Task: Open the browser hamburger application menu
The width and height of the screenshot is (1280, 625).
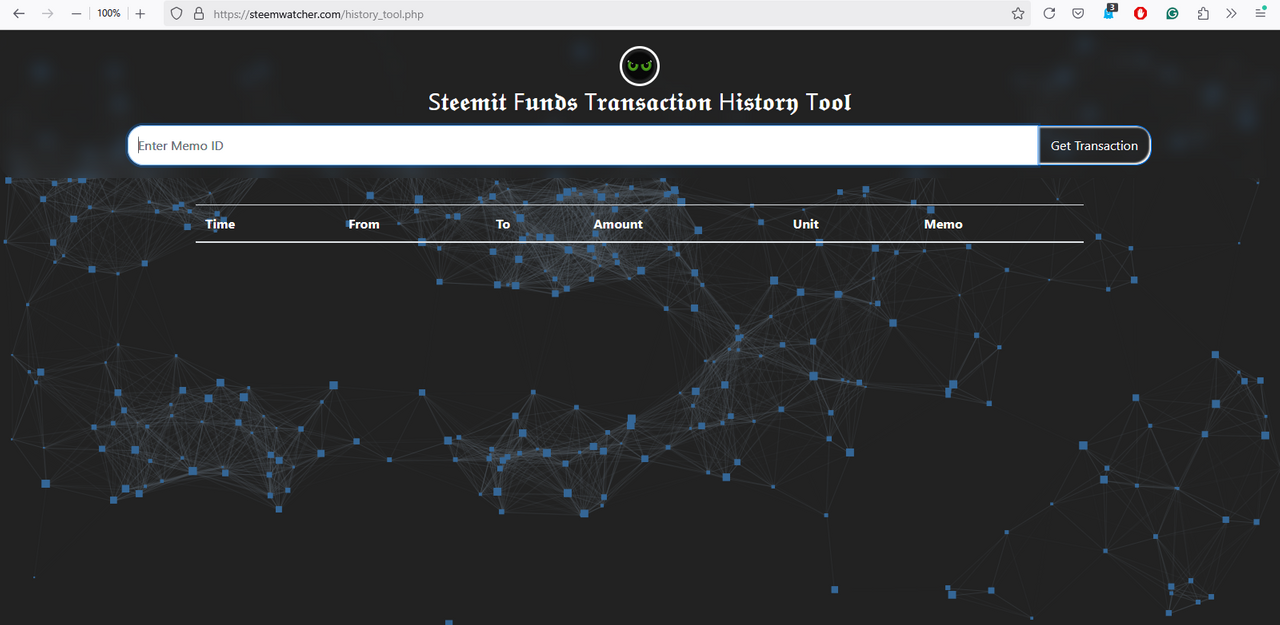Action: [x=1260, y=14]
